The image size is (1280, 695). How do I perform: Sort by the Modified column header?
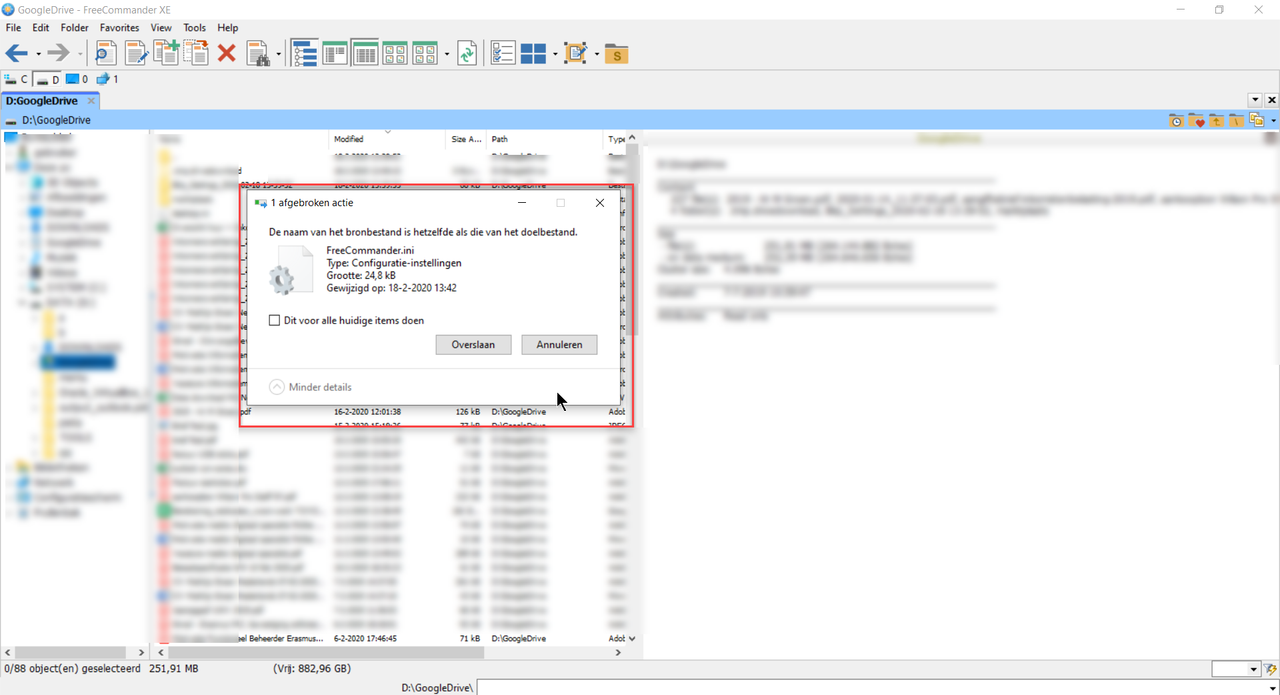coord(388,139)
